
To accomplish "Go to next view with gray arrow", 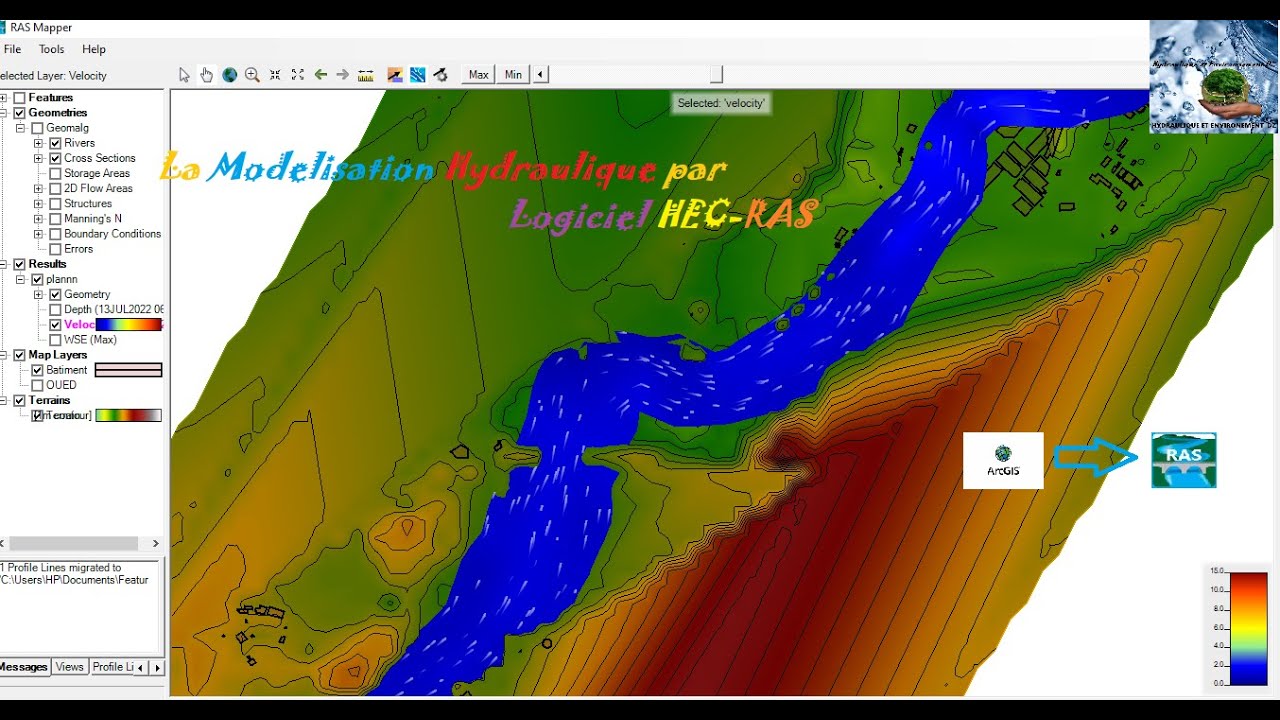I will pos(343,75).
